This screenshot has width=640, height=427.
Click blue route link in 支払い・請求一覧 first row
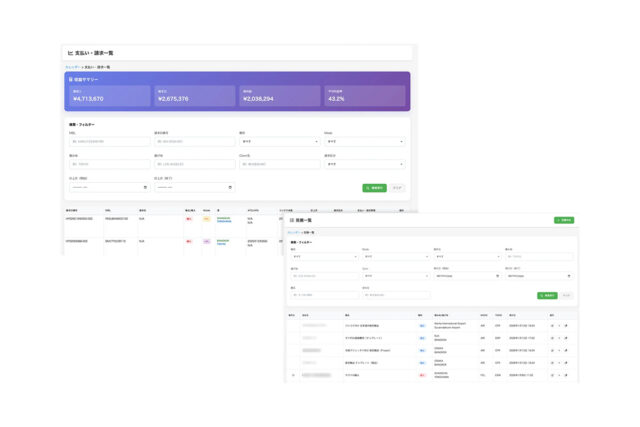[x=224, y=221]
